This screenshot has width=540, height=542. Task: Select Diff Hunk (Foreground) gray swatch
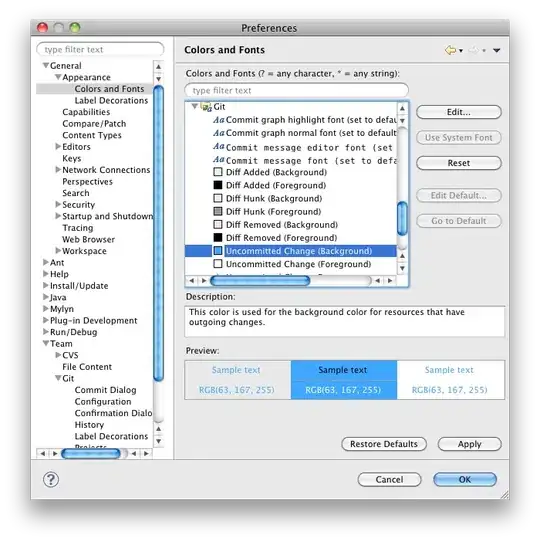[x=218, y=211]
